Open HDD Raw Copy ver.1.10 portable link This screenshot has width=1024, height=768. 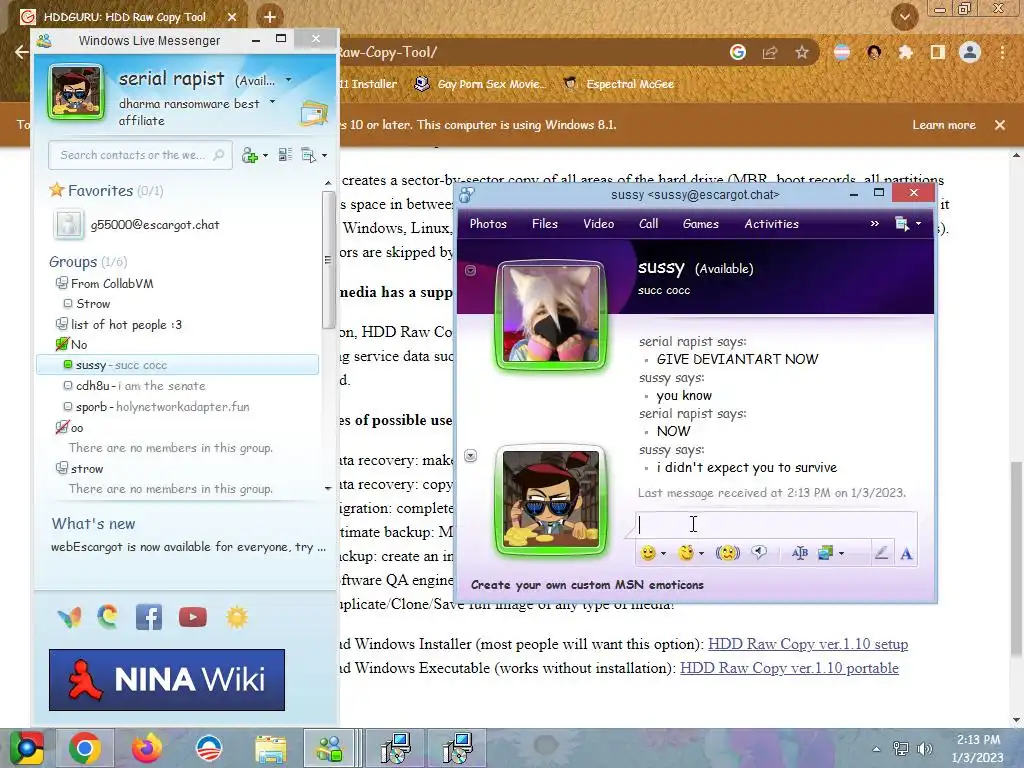coord(789,668)
